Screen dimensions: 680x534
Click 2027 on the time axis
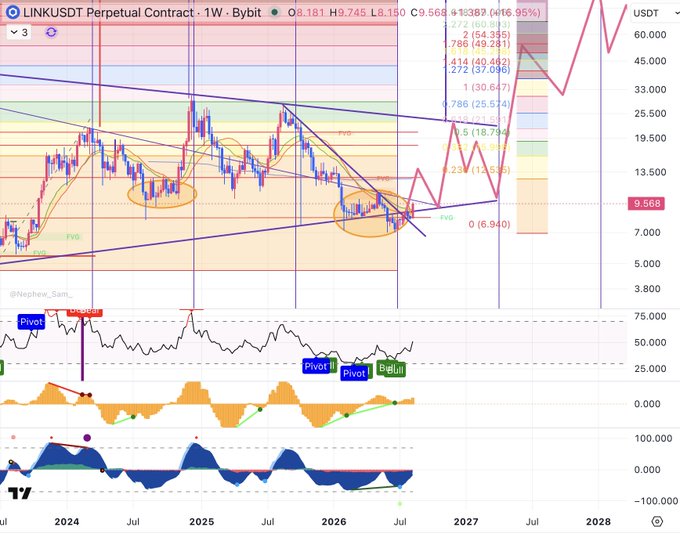click(466, 521)
